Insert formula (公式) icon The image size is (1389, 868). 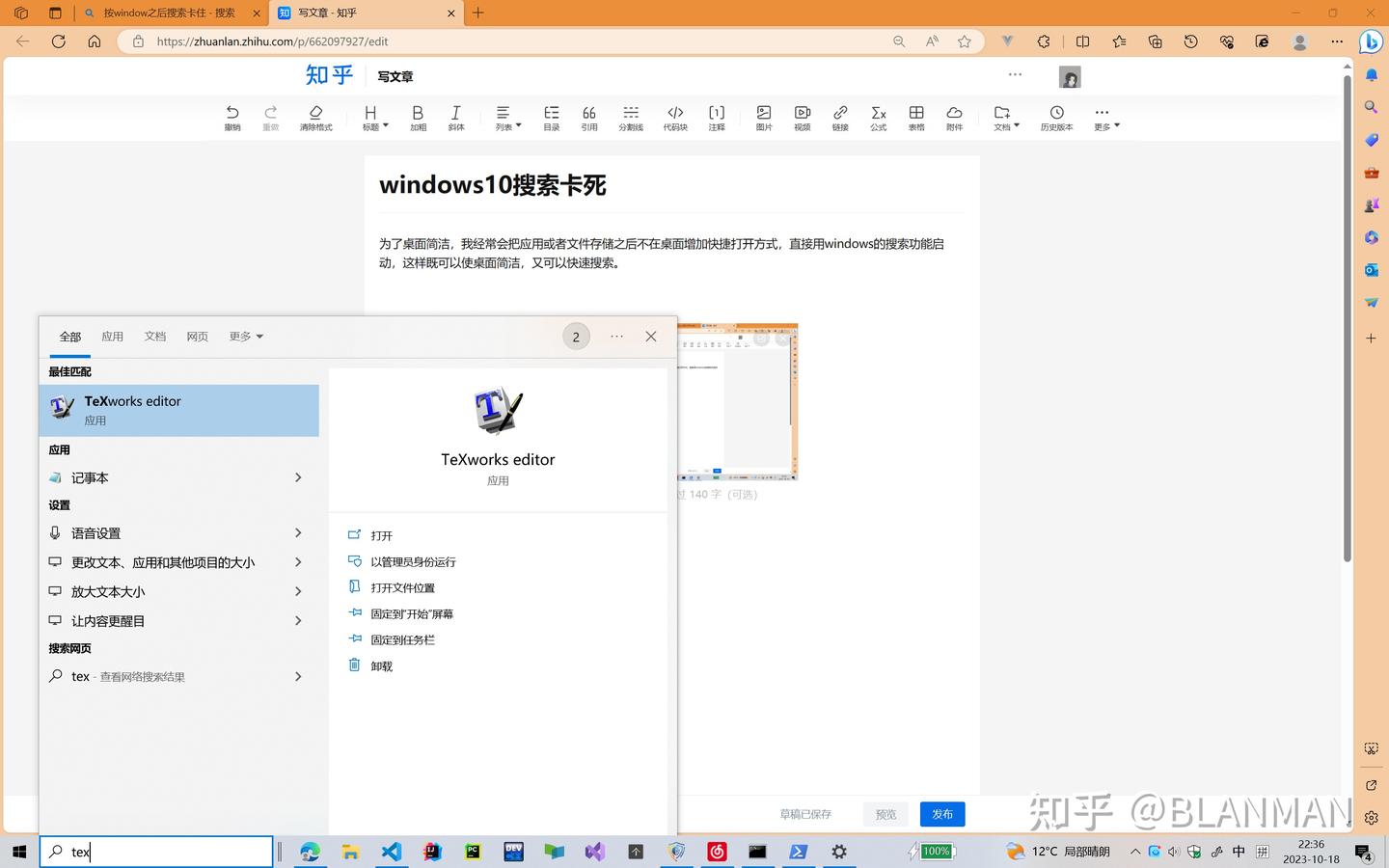click(879, 118)
